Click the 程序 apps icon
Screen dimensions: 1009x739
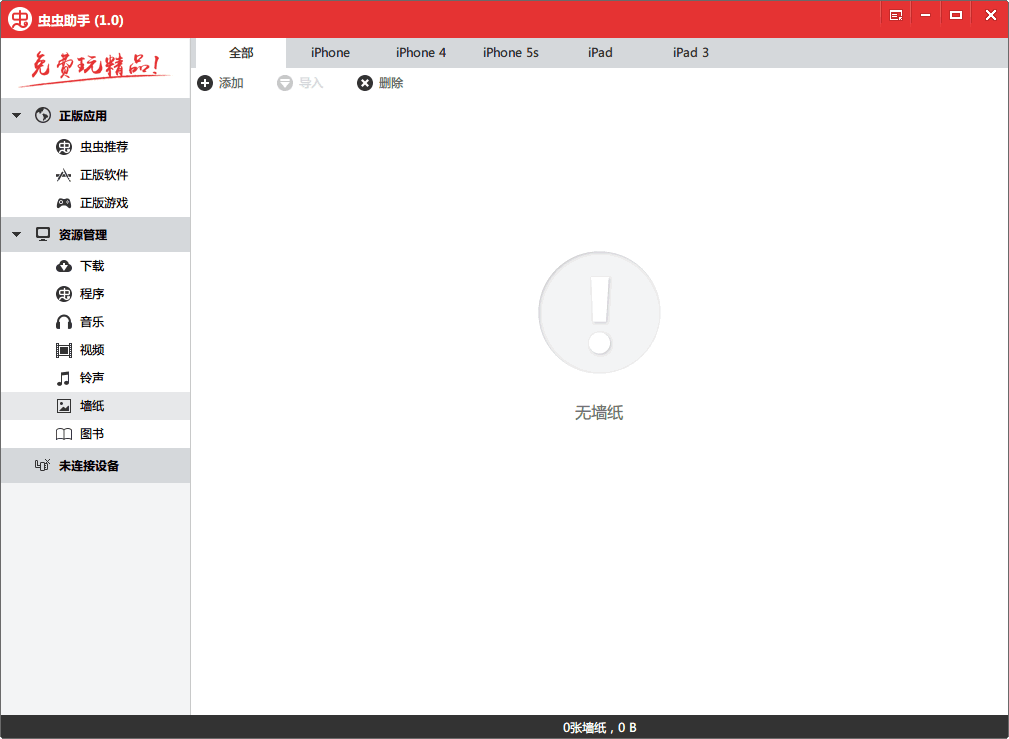pos(64,294)
